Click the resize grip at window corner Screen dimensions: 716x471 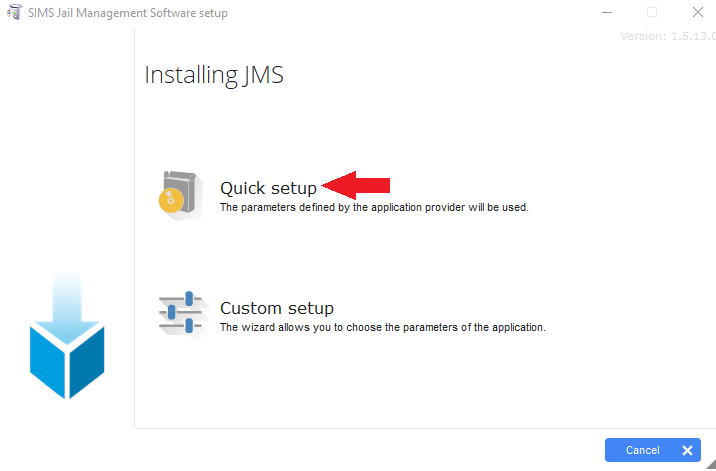click(x=711, y=464)
